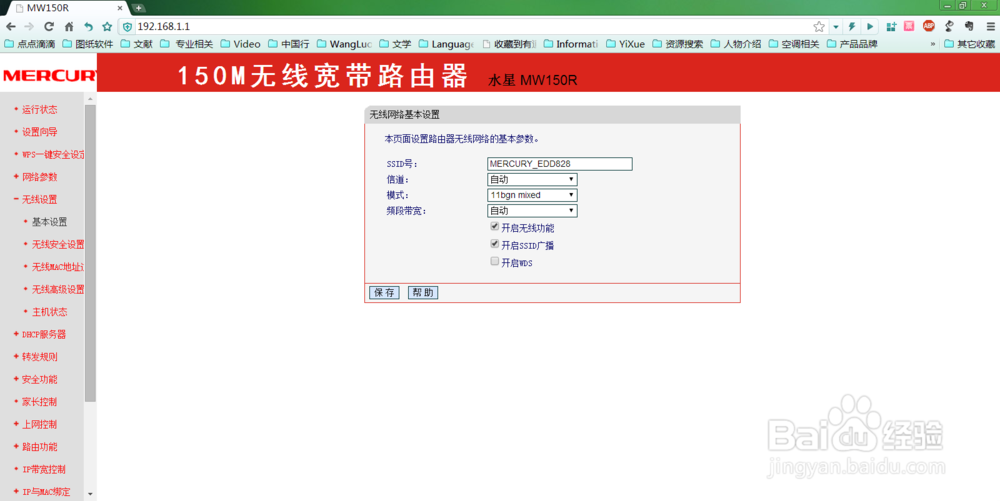Select 主机状态 in the sidebar

[x=50, y=312]
